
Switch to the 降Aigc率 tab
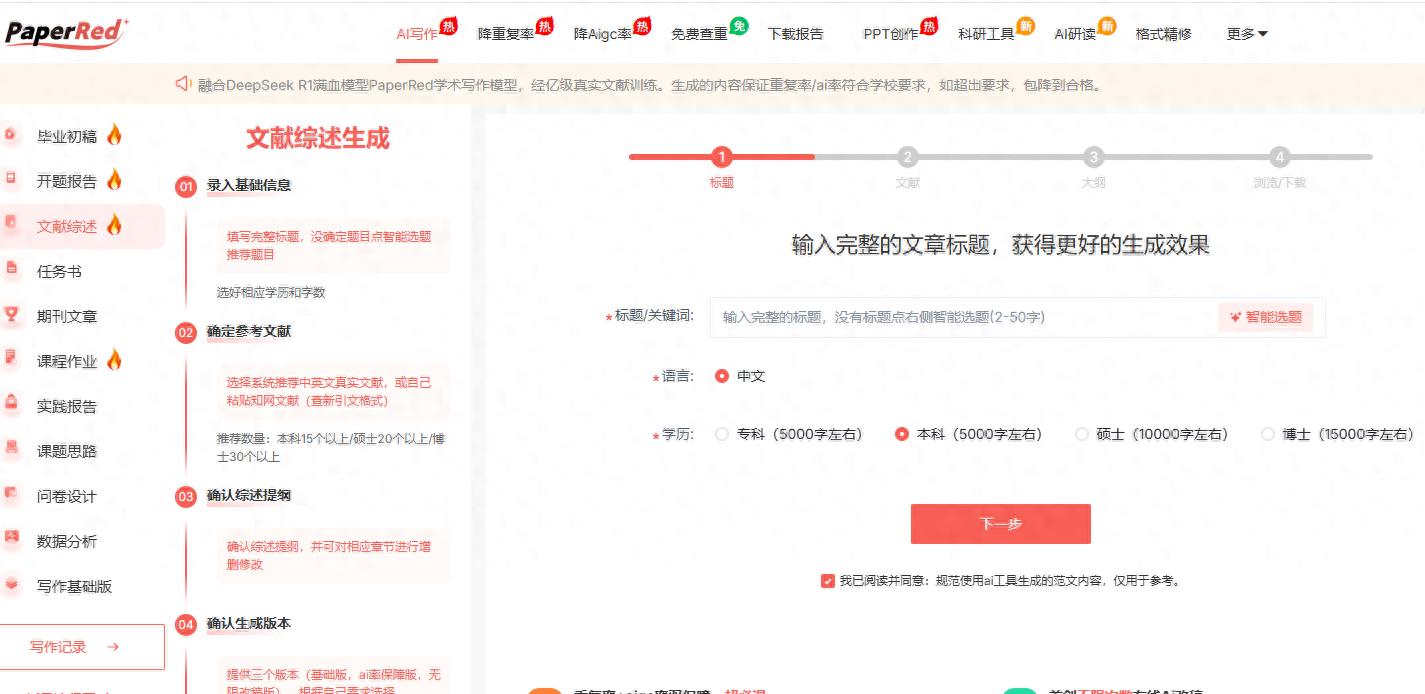(x=605, y=33)
